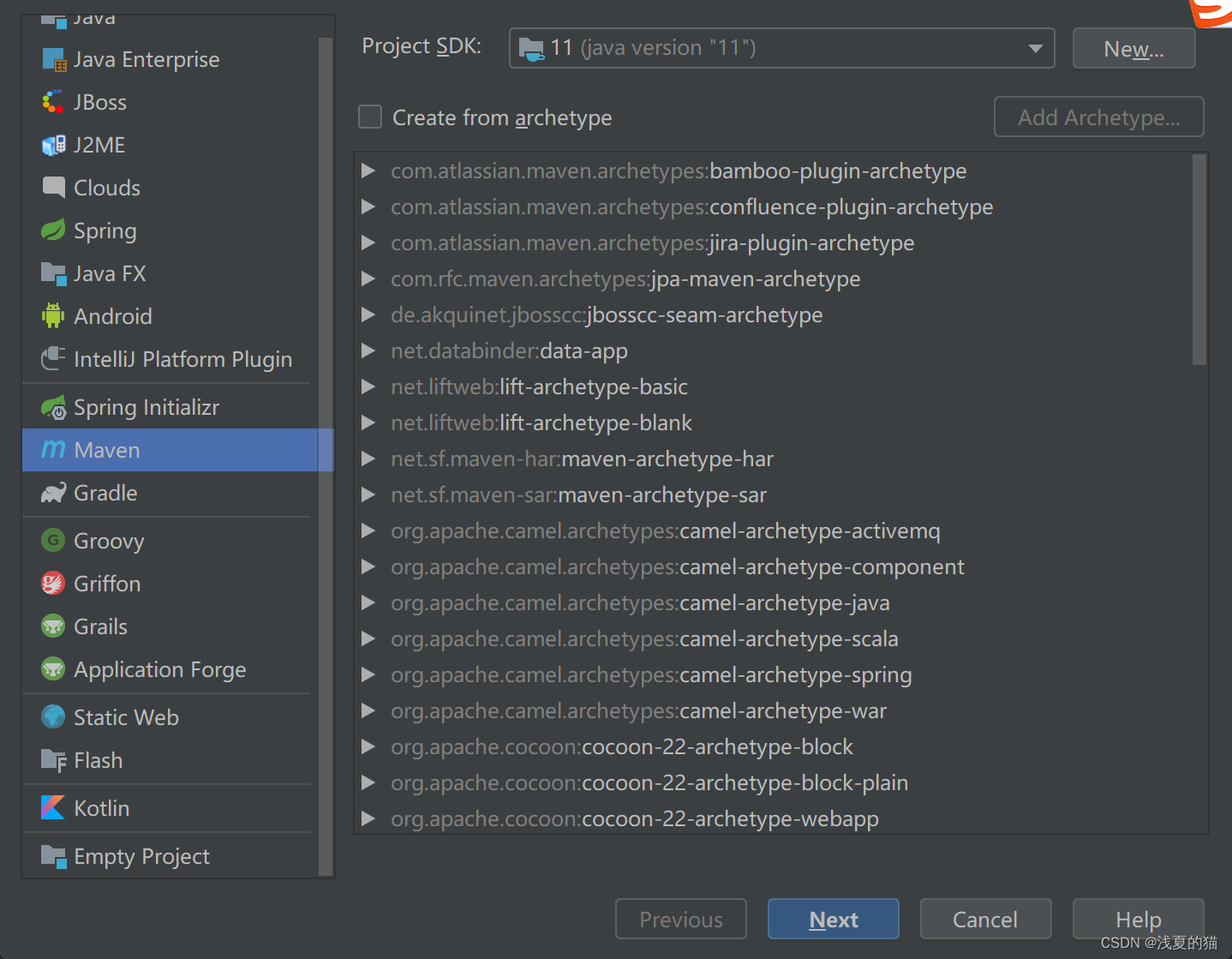
Task: Expand camel-archetype-activemq entry
Action: 368,530
